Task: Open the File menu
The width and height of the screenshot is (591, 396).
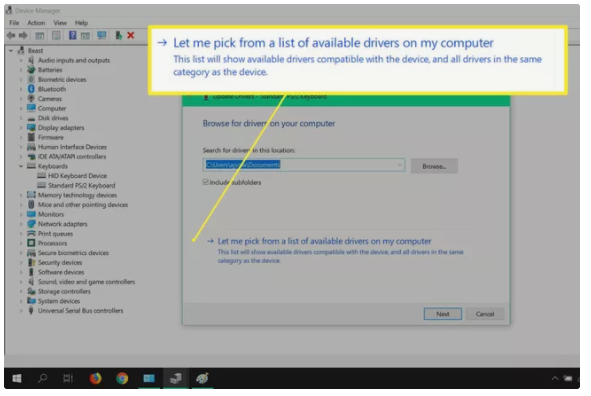Action: pyautogui.click(x=14, y=23)
